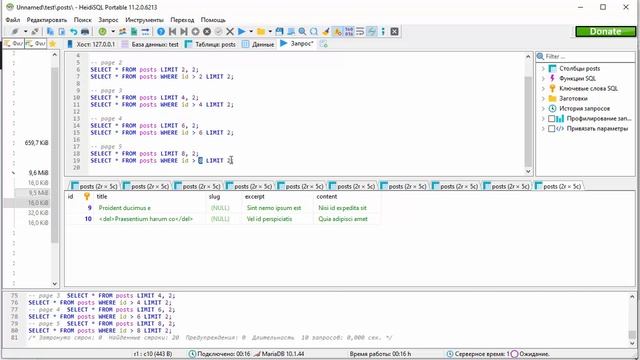Expand the SQL keywords tree node
The width and height of the screenshot is (640, 360).
[x=543, y=89]
